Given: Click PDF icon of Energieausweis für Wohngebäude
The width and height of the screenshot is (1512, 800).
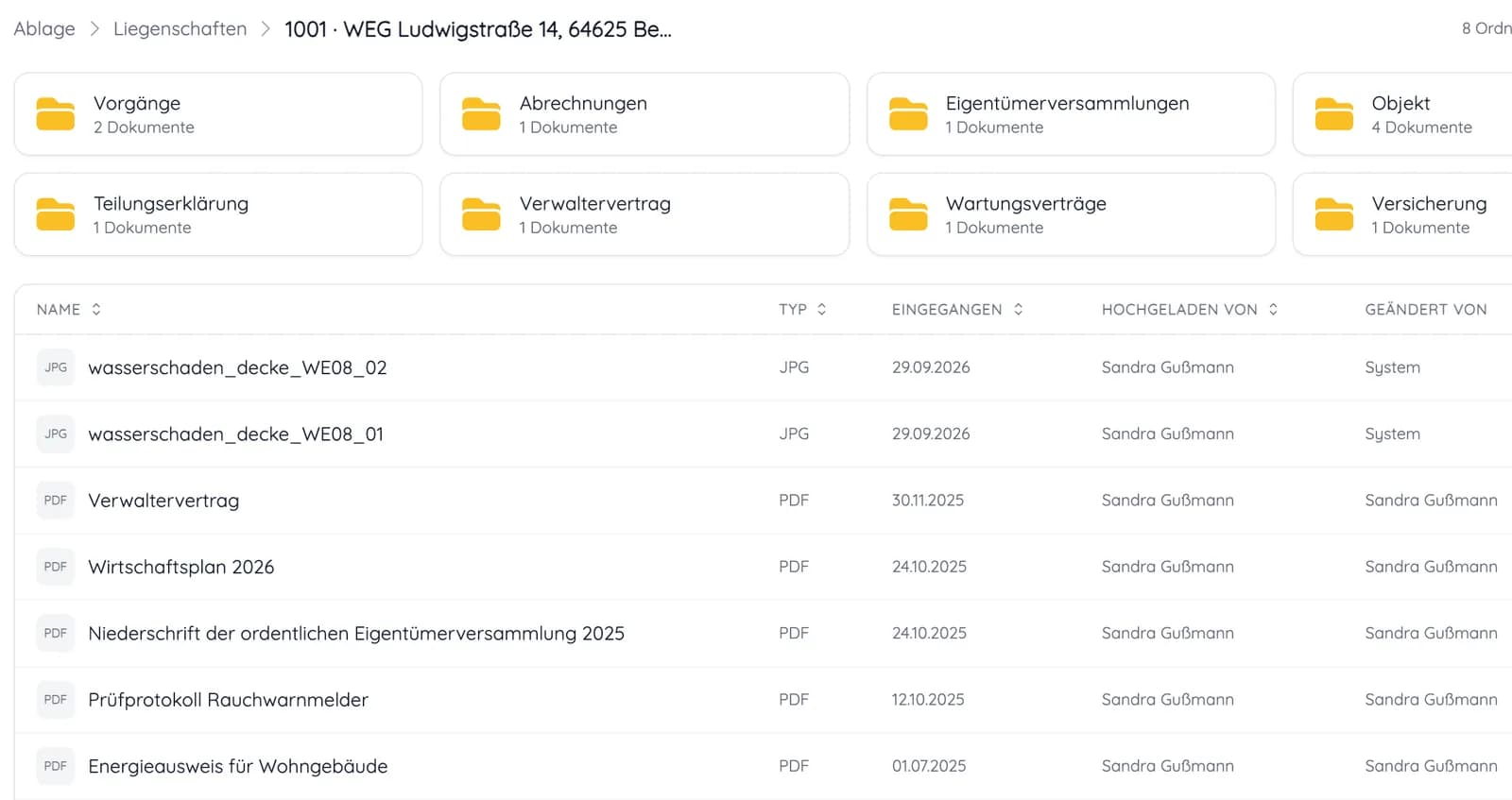Looking at the screenshot, I should pyautogui.click(x=56, y=766).
